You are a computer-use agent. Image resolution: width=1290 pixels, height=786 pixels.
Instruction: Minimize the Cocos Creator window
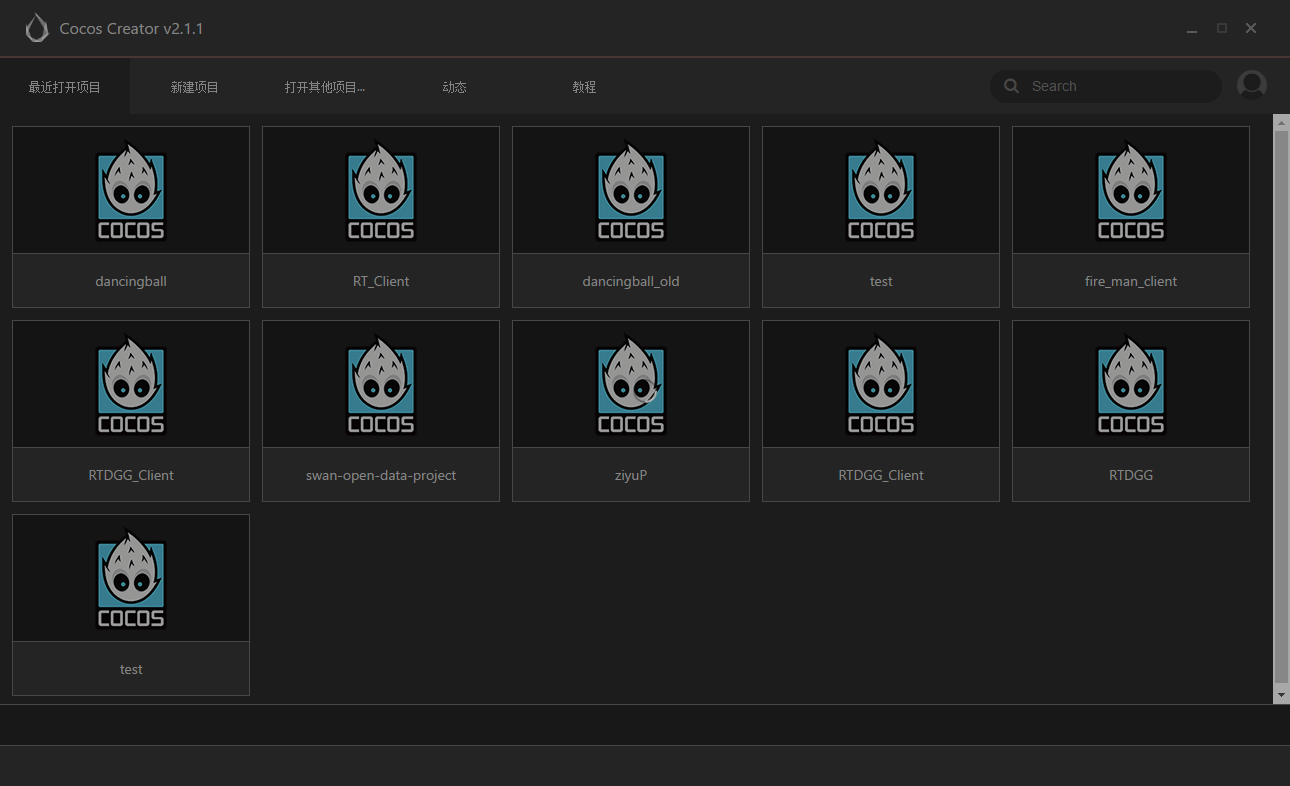pyautogui.click(x=1192, y=29)
